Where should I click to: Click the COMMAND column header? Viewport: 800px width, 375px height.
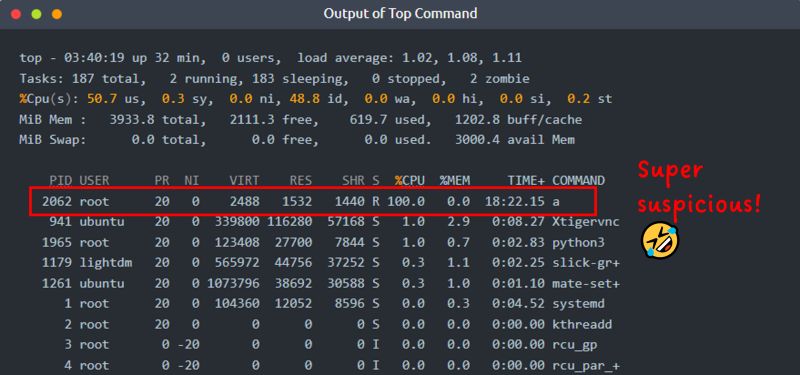(x=579, y=181)
